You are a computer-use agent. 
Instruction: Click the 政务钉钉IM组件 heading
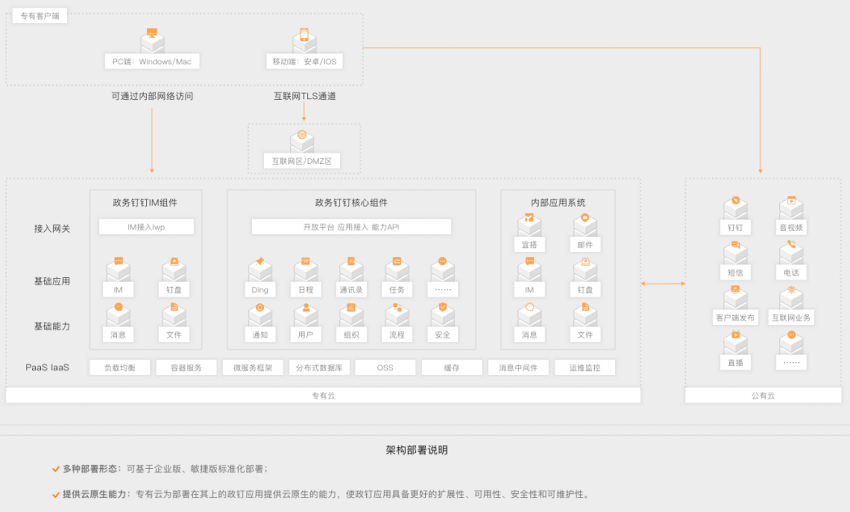click(145, 202)
